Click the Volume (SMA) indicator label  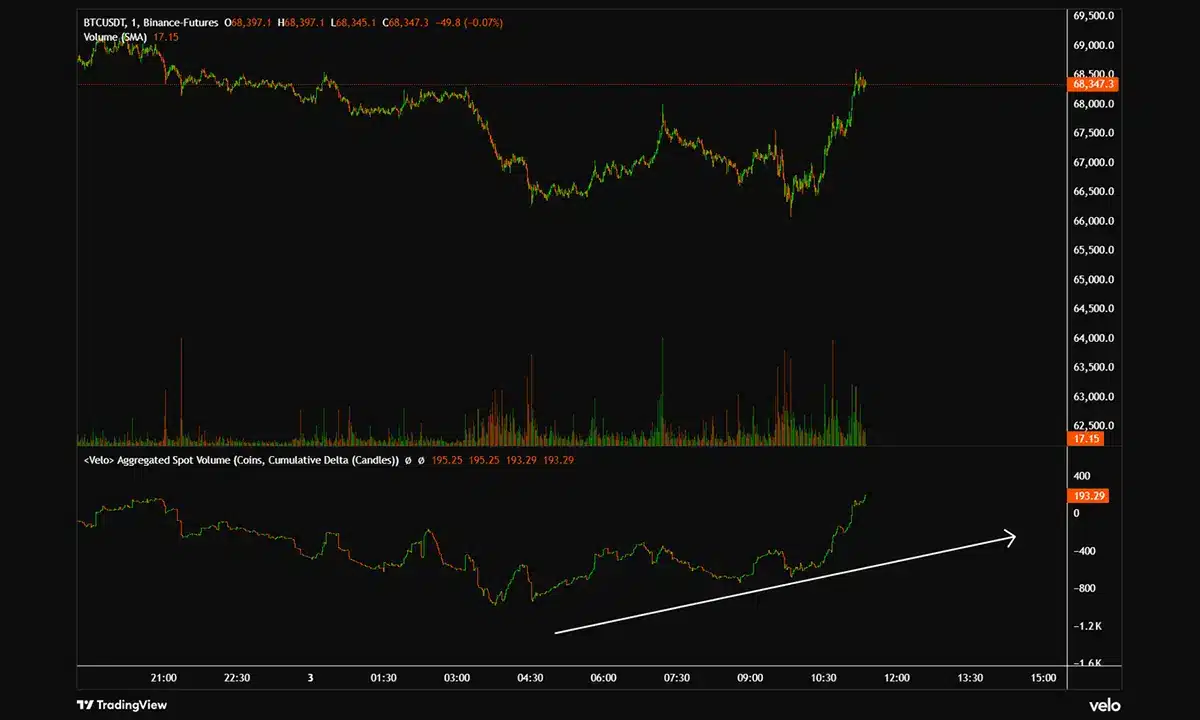[114, 37]
